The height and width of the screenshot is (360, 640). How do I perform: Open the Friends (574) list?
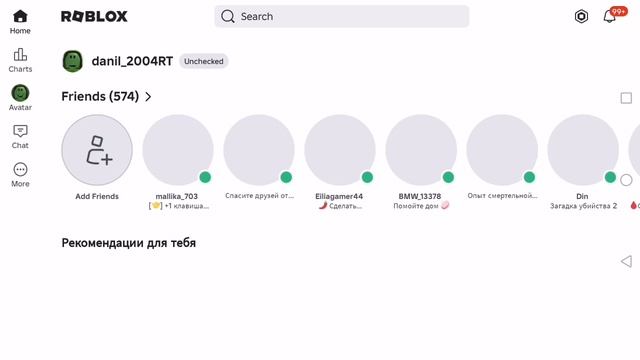(x=100, y=96)
